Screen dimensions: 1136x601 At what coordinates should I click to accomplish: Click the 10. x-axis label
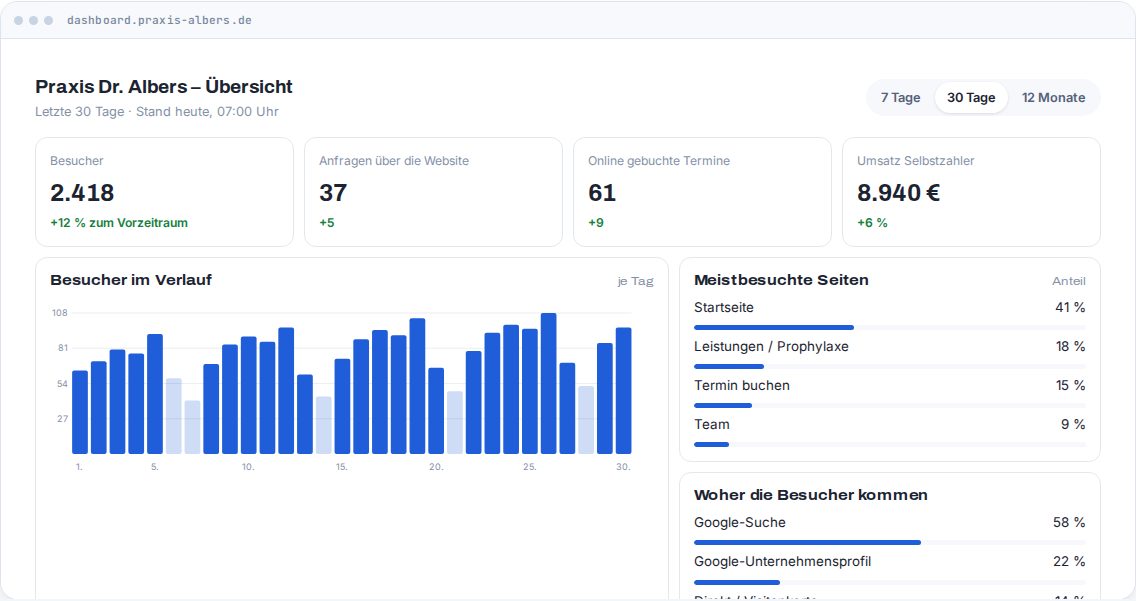[x=248, y=467]
